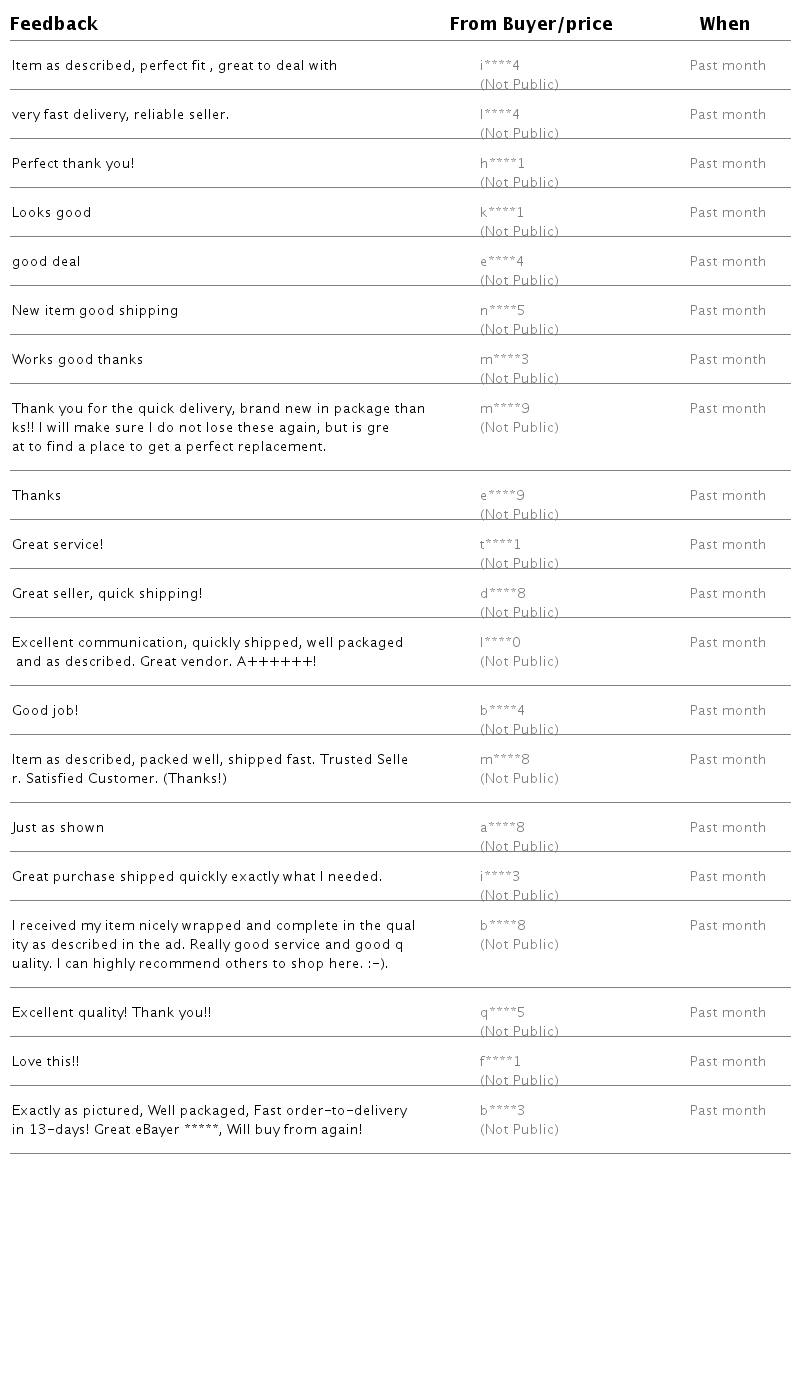Open buyer f****1 beside 'Love this!!'

coord(500,1062)
